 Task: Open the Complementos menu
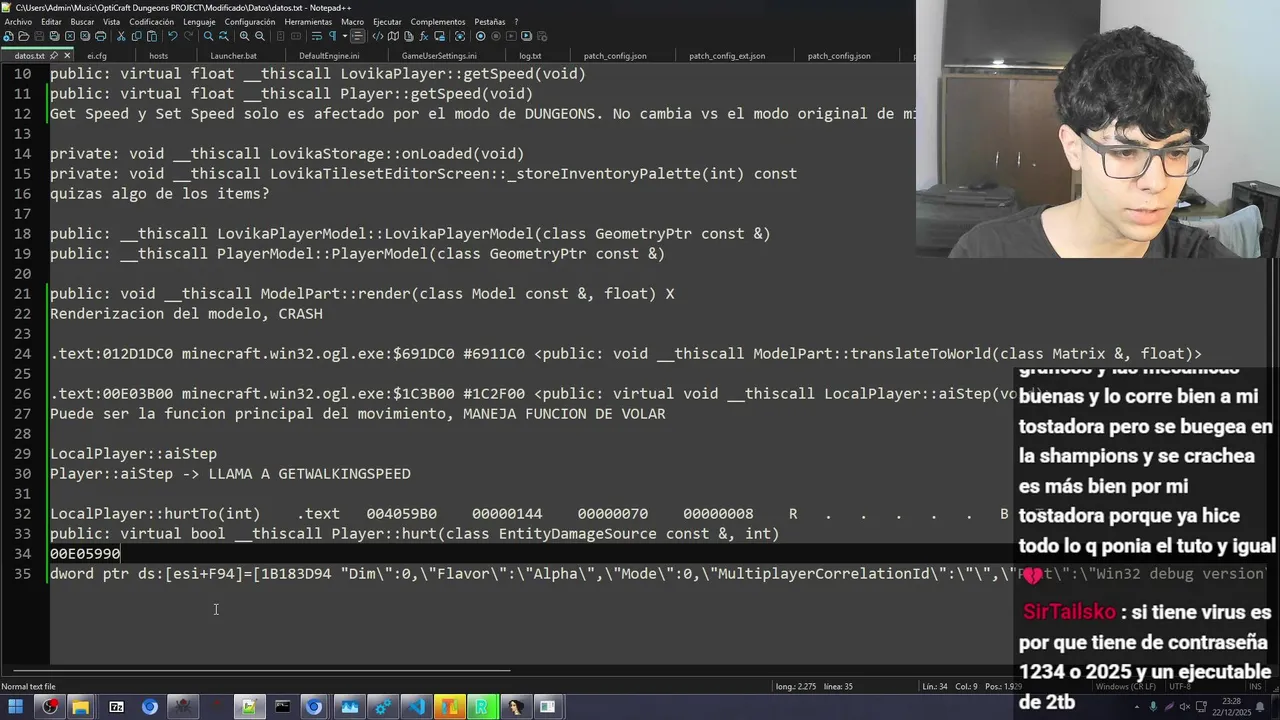pos(438,22)
